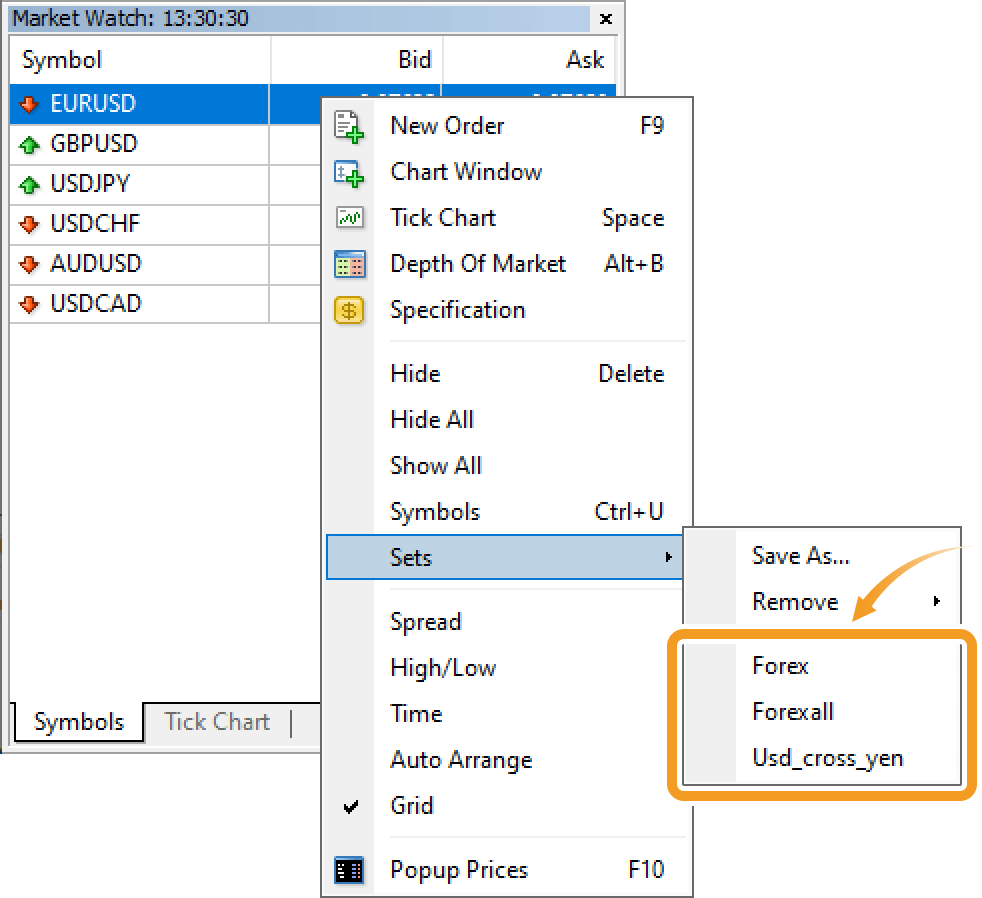
Task: Click the Symbol column header
Action: point(140,60)
